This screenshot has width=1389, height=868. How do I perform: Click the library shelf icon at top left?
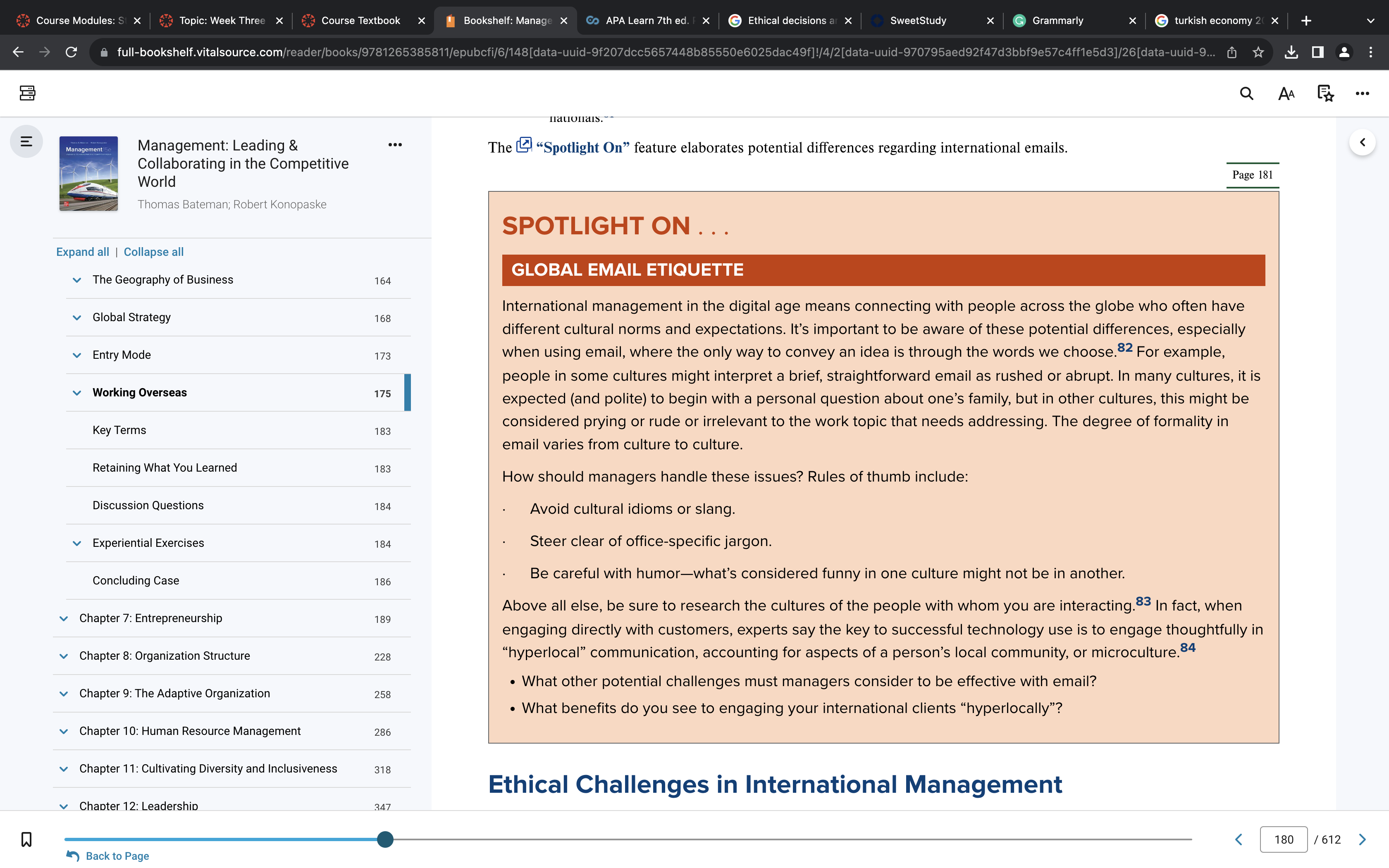(28, 93)
